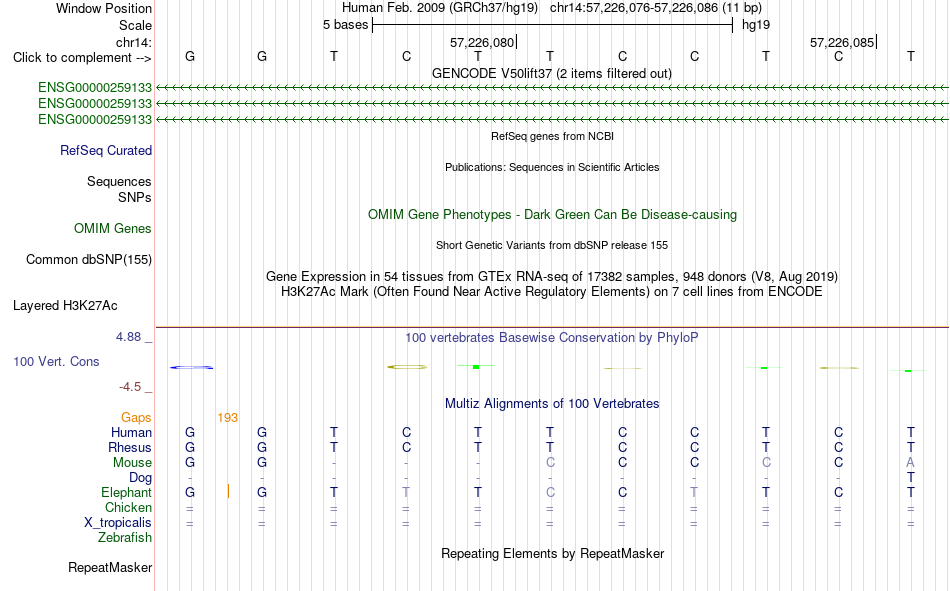Click 'Short Genetic Variants from dbSNP' title
The image size is (950, 591).
click(x=552, y=245)
